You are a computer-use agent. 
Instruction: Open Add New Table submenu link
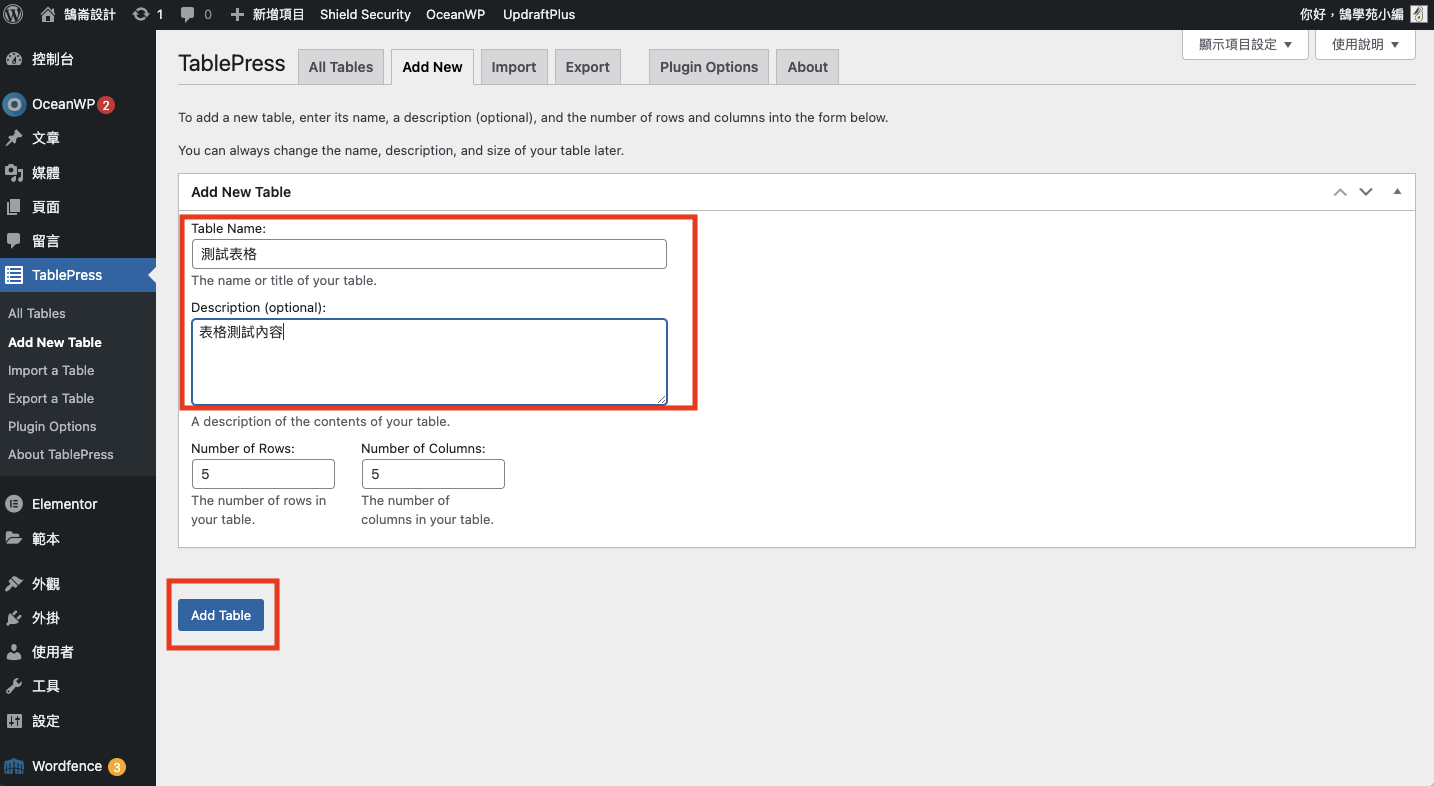tap(55, 342)
